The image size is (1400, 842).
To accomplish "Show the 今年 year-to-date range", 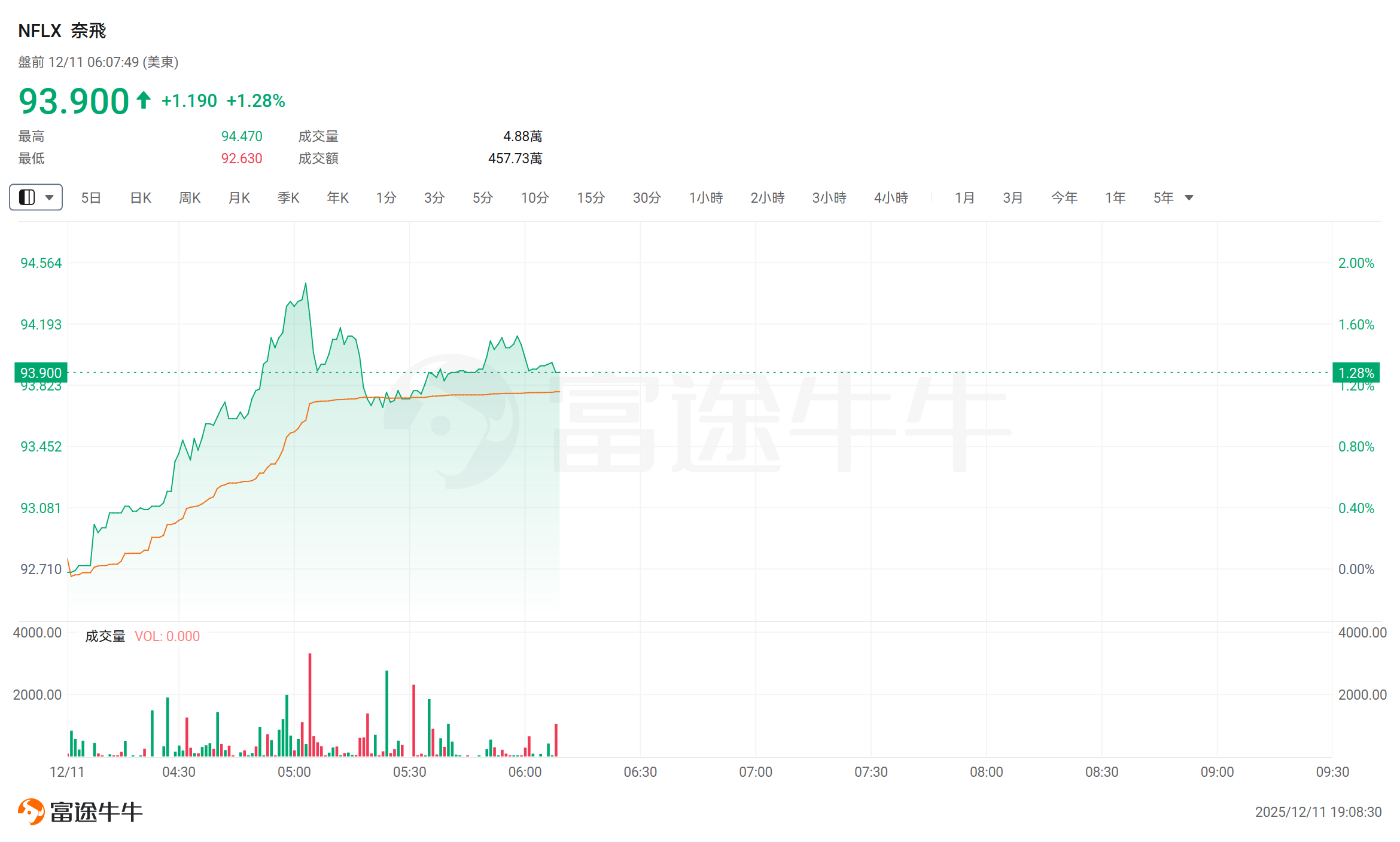I will pyautogui.click(x=1064, y=198).
